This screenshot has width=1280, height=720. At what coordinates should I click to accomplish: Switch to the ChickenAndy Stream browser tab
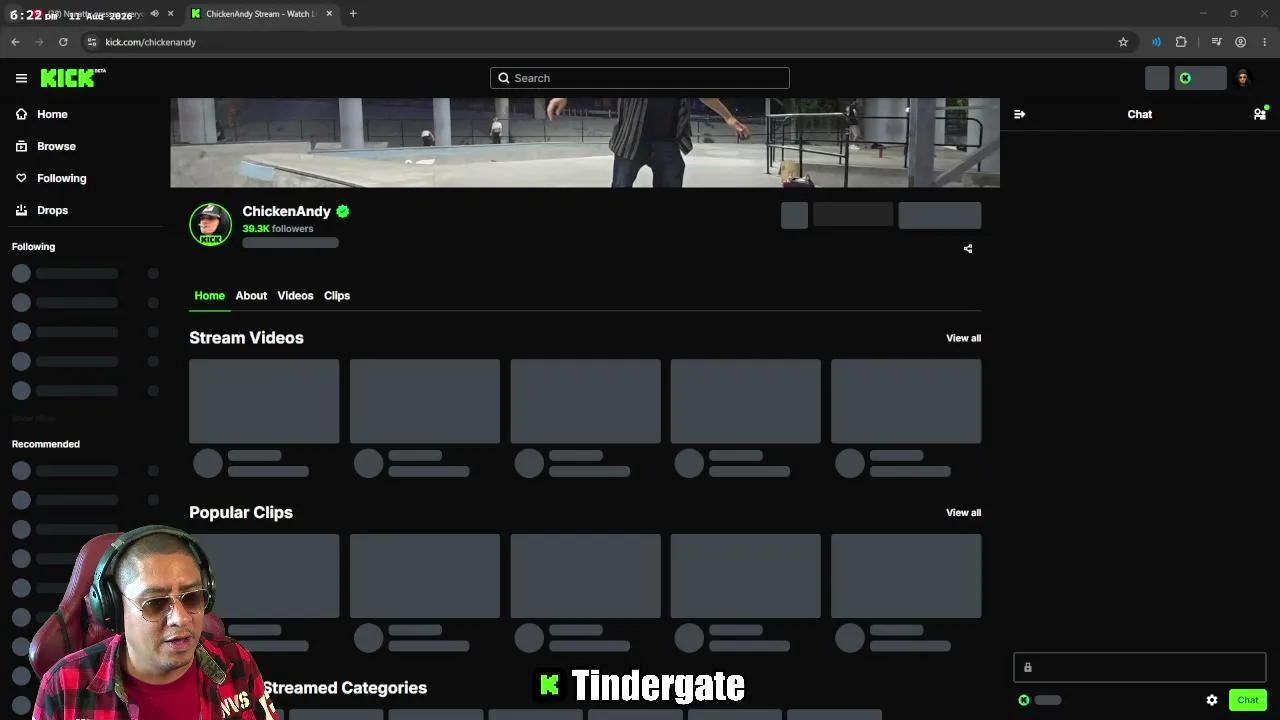coord(262,14)
